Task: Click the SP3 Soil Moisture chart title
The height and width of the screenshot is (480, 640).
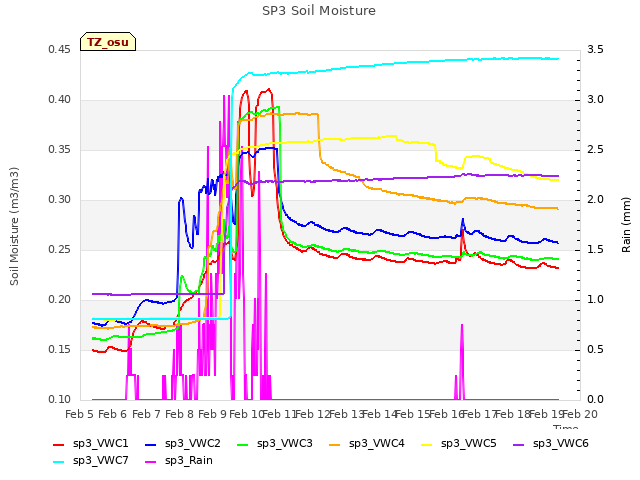Action: (x=319, y=11)
